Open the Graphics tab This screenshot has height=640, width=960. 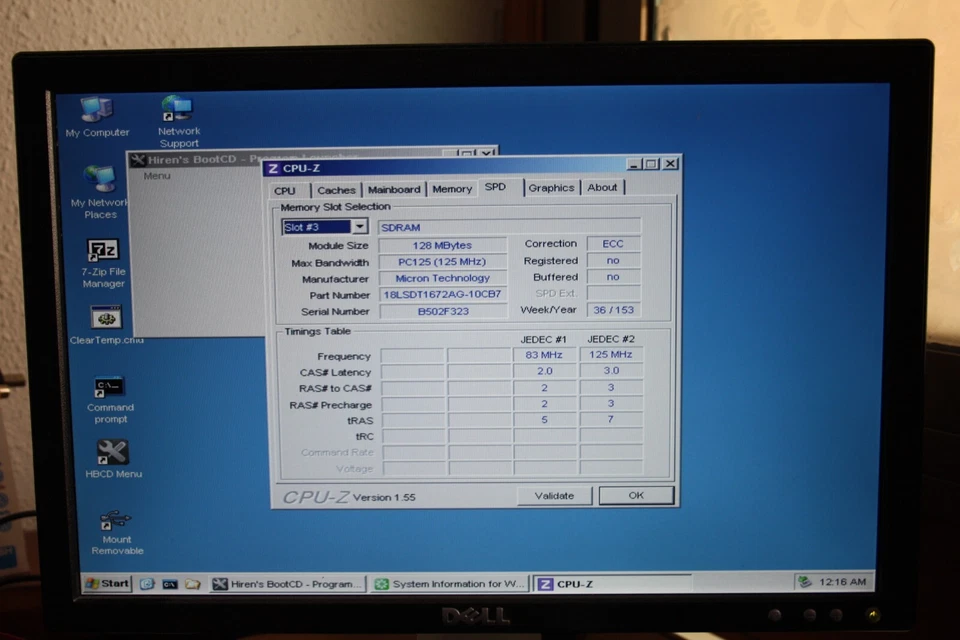click(x=551, y=187)
